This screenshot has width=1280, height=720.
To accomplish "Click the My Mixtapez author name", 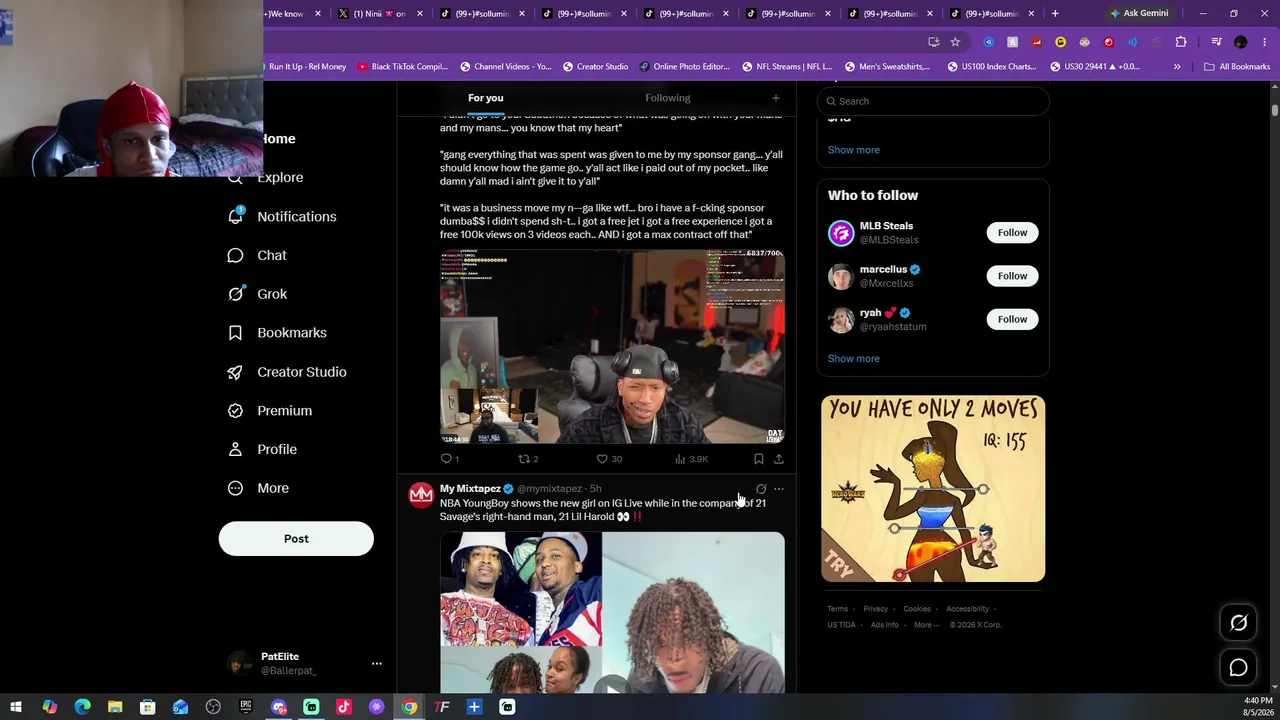I will (470, 489).
